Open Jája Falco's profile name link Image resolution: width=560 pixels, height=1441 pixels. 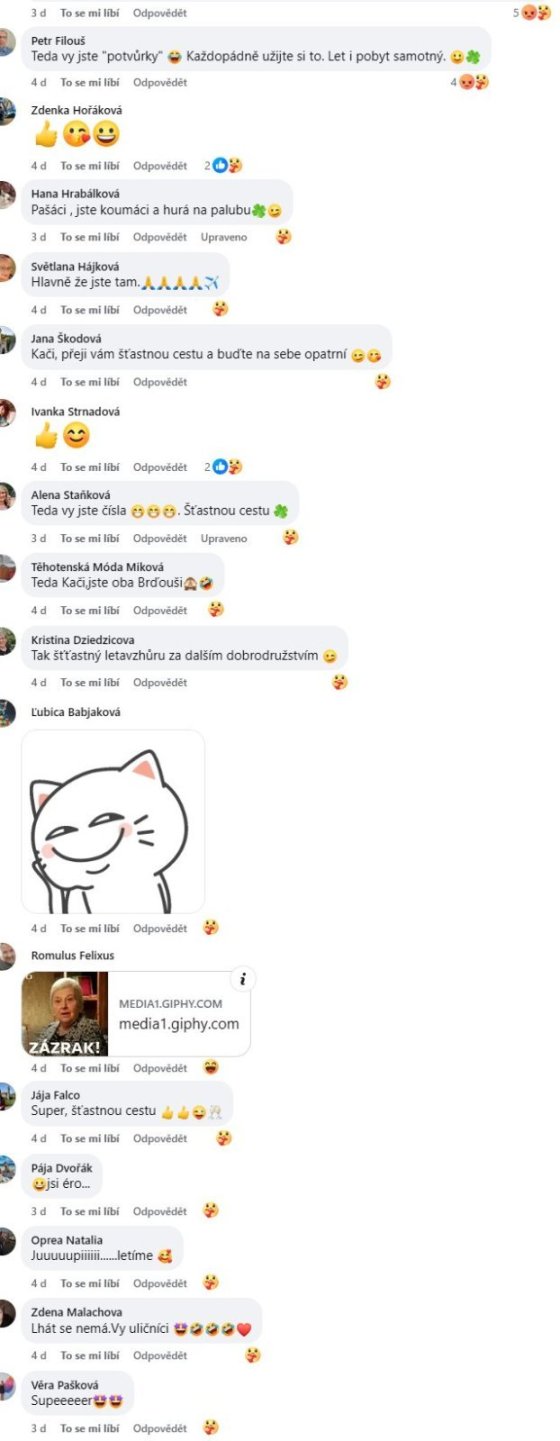tap(56, 1096)
